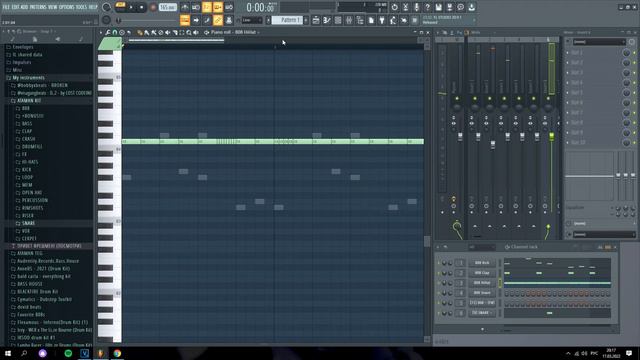This screenshot has width=640, height=360.
Task: Open piano roll wrench tools icon
Action: (108, 32)
